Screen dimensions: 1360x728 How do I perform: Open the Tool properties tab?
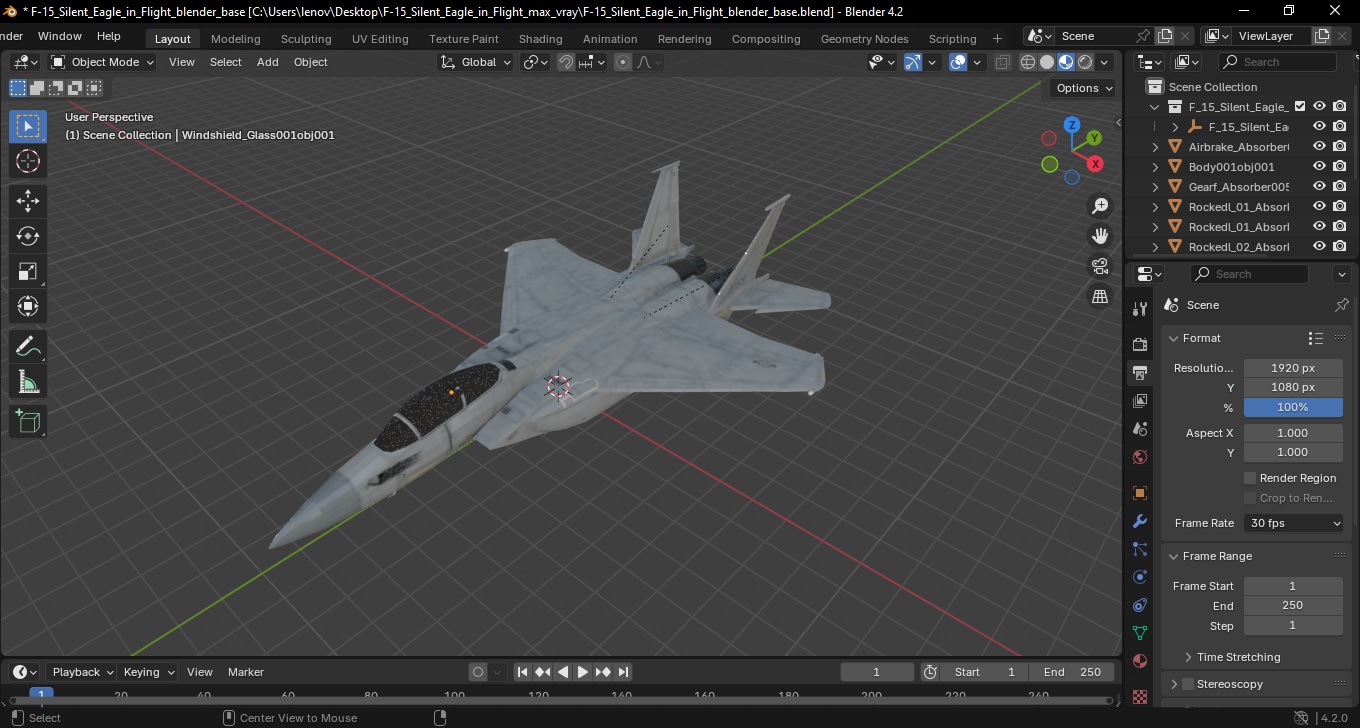pos(1140,308)
